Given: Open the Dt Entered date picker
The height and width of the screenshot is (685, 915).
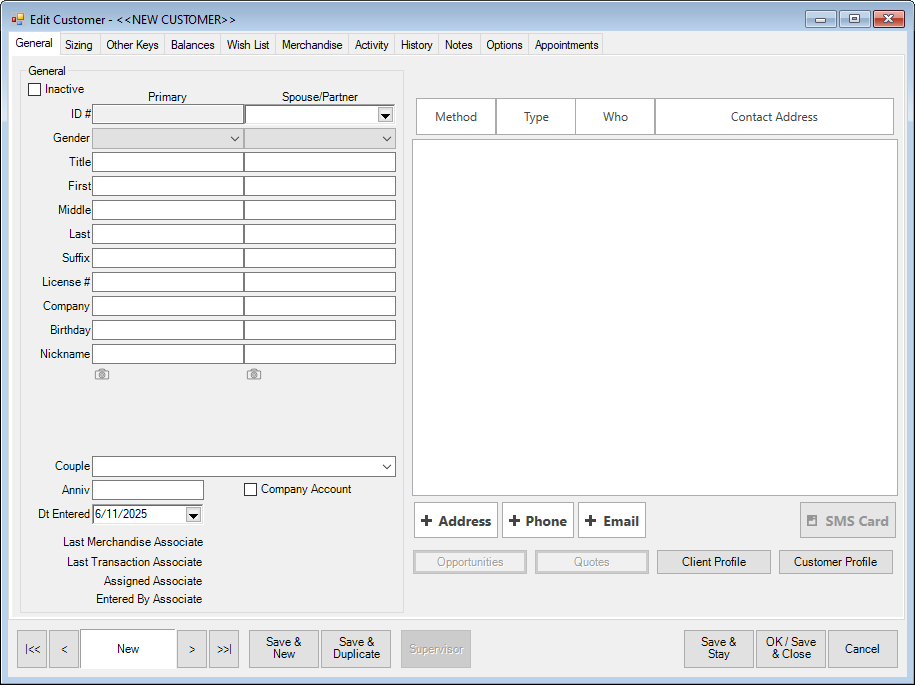Looking at the screenshot, I should (194, 515).
